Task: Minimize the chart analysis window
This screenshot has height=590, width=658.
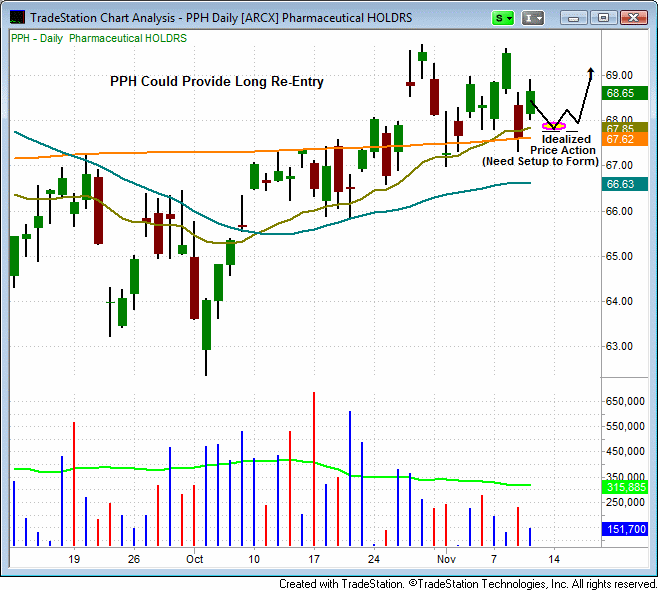Action: [573, 18]
